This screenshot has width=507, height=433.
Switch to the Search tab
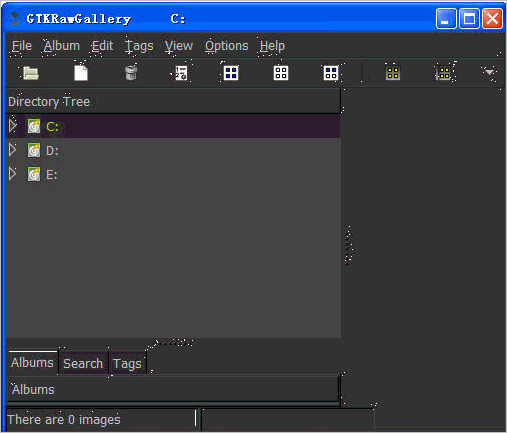[x=83, y=363]
